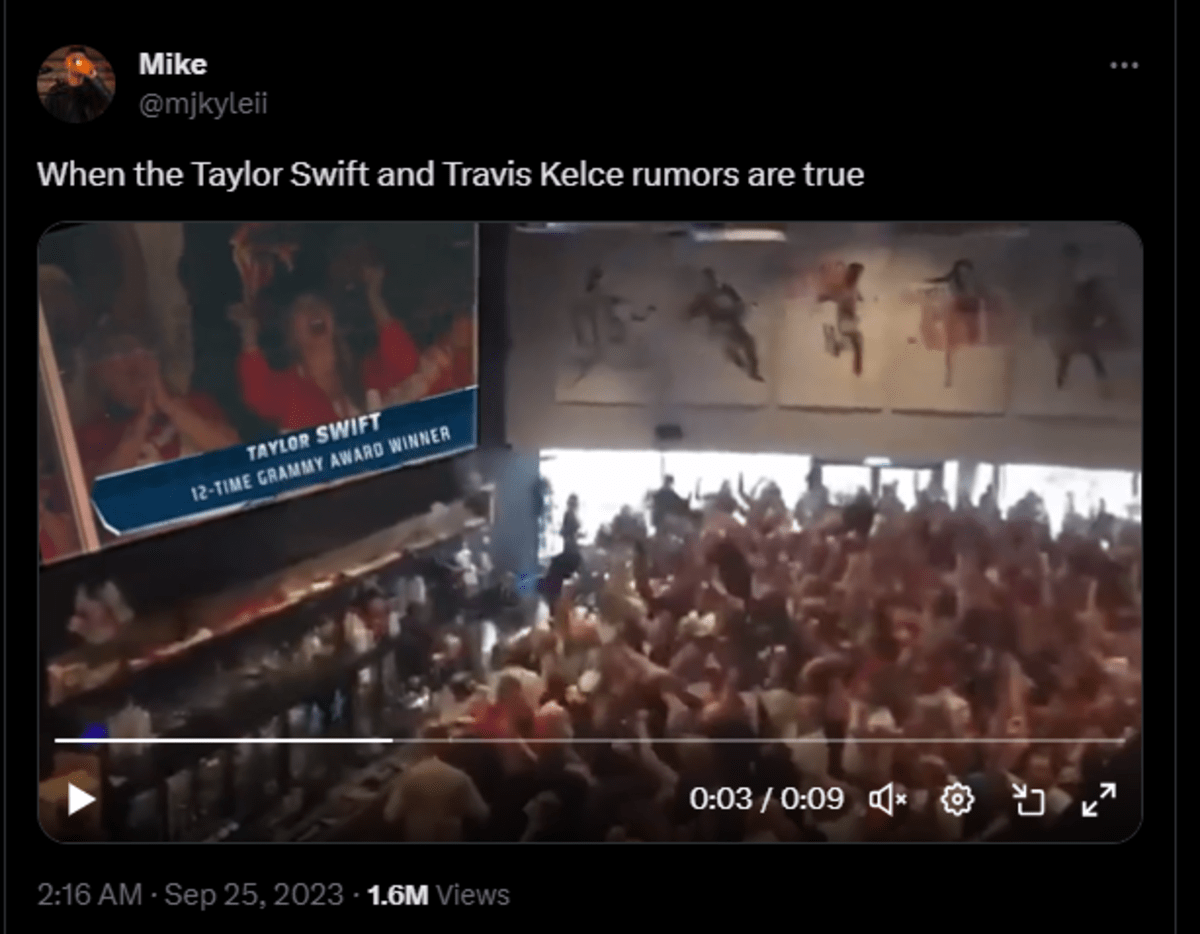The height and width of the screenshot is (934, 1200).
Task: Open the three-dot more options menu
Action: 1124,65
